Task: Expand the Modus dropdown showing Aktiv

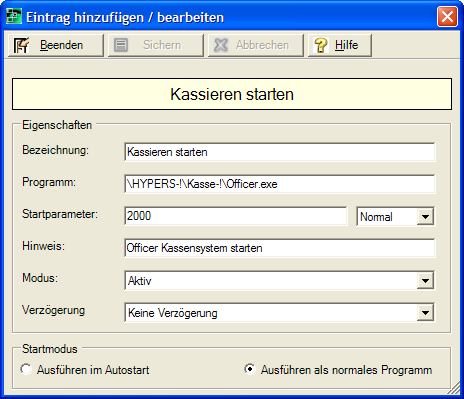Action: (x=425, y=281)
